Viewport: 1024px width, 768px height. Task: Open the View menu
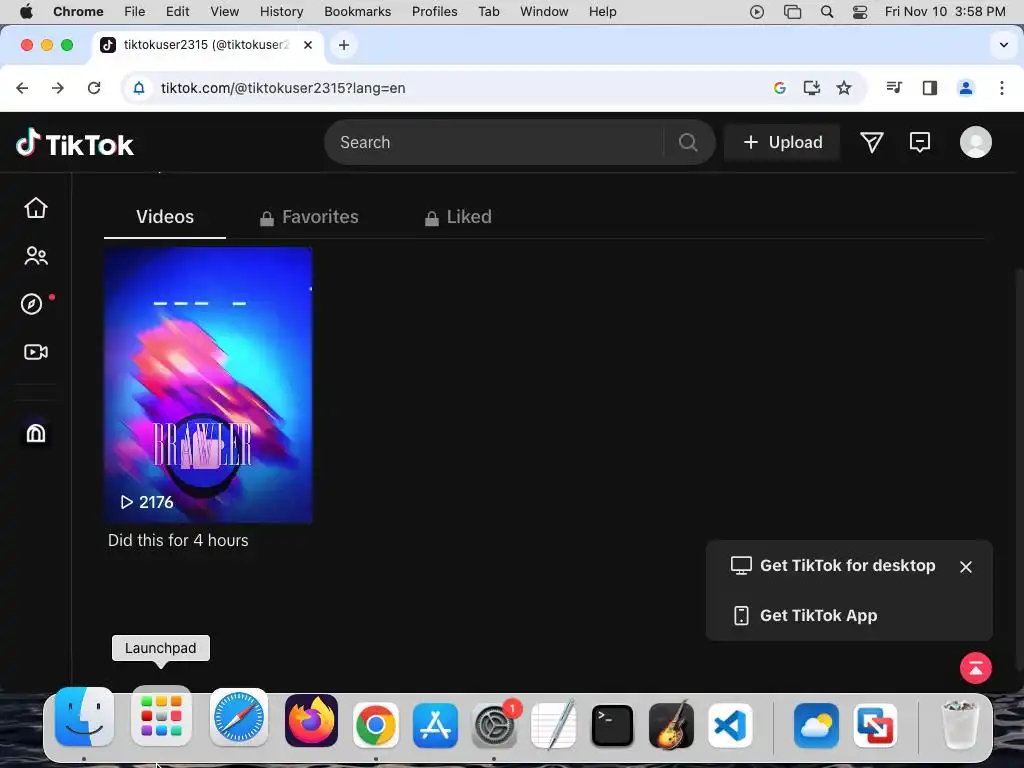pos(225,12)
